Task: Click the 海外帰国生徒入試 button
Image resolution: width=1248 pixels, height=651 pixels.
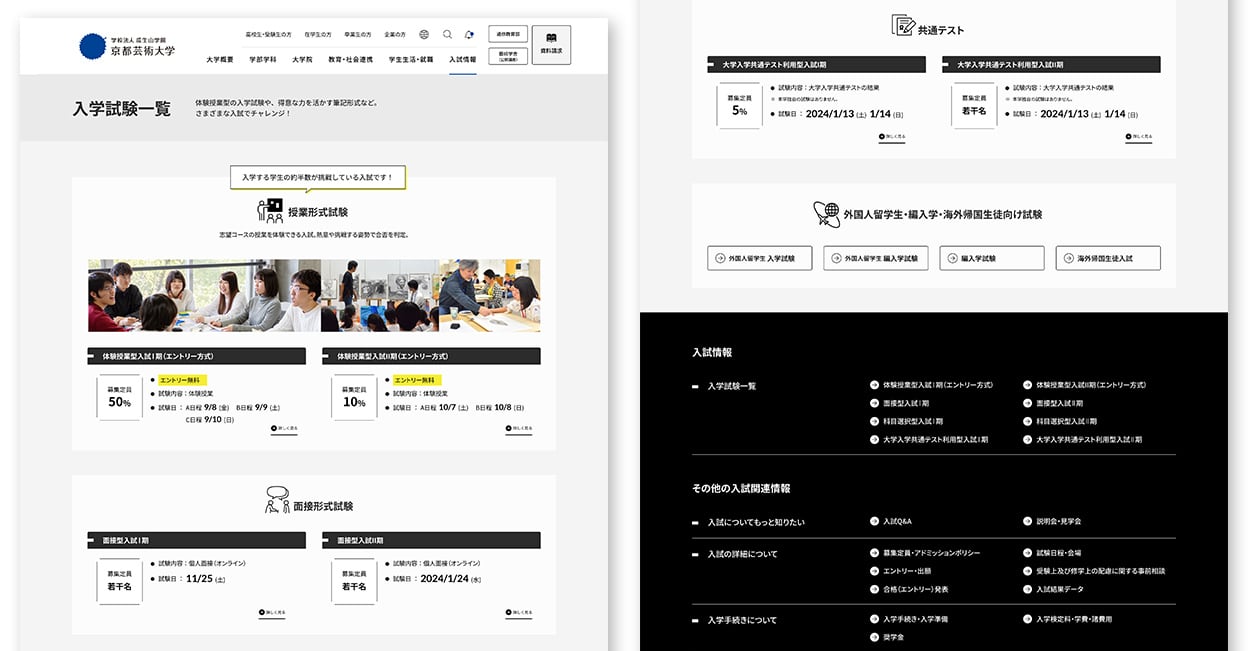Action: pos(1107,258)
